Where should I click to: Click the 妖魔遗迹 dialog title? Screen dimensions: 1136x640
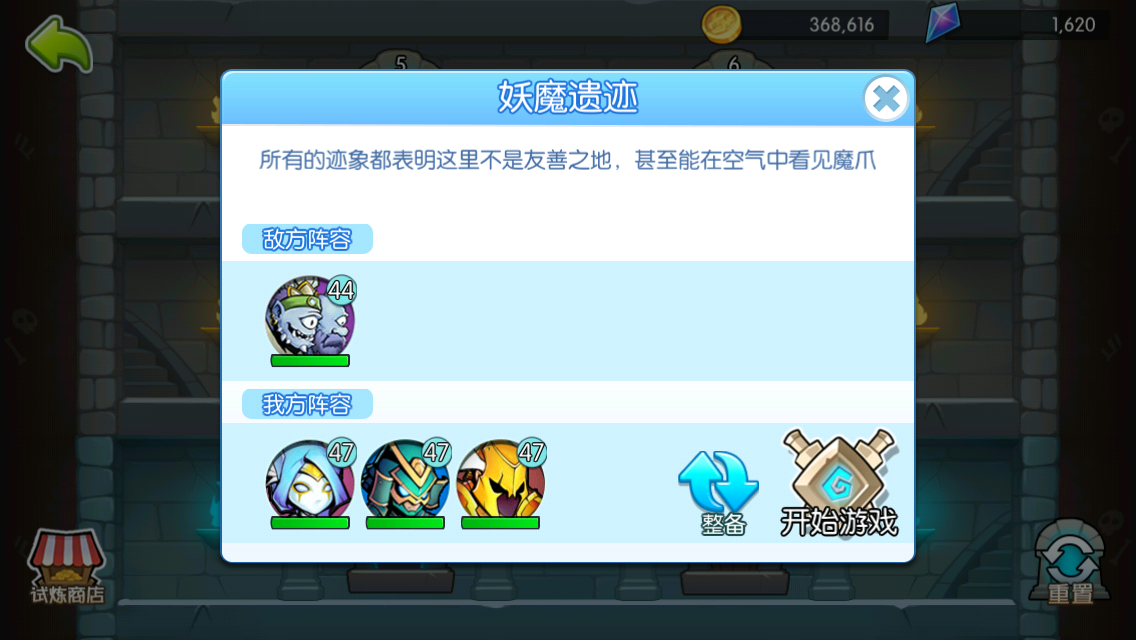pyautogui.click(x=567, y=97)
